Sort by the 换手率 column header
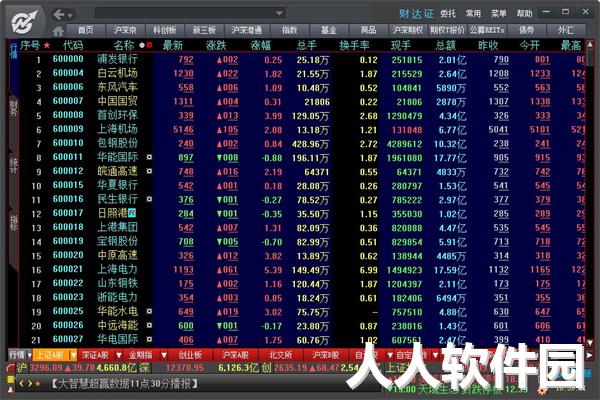Screen dimensions: 600x400 click(354, 46)
